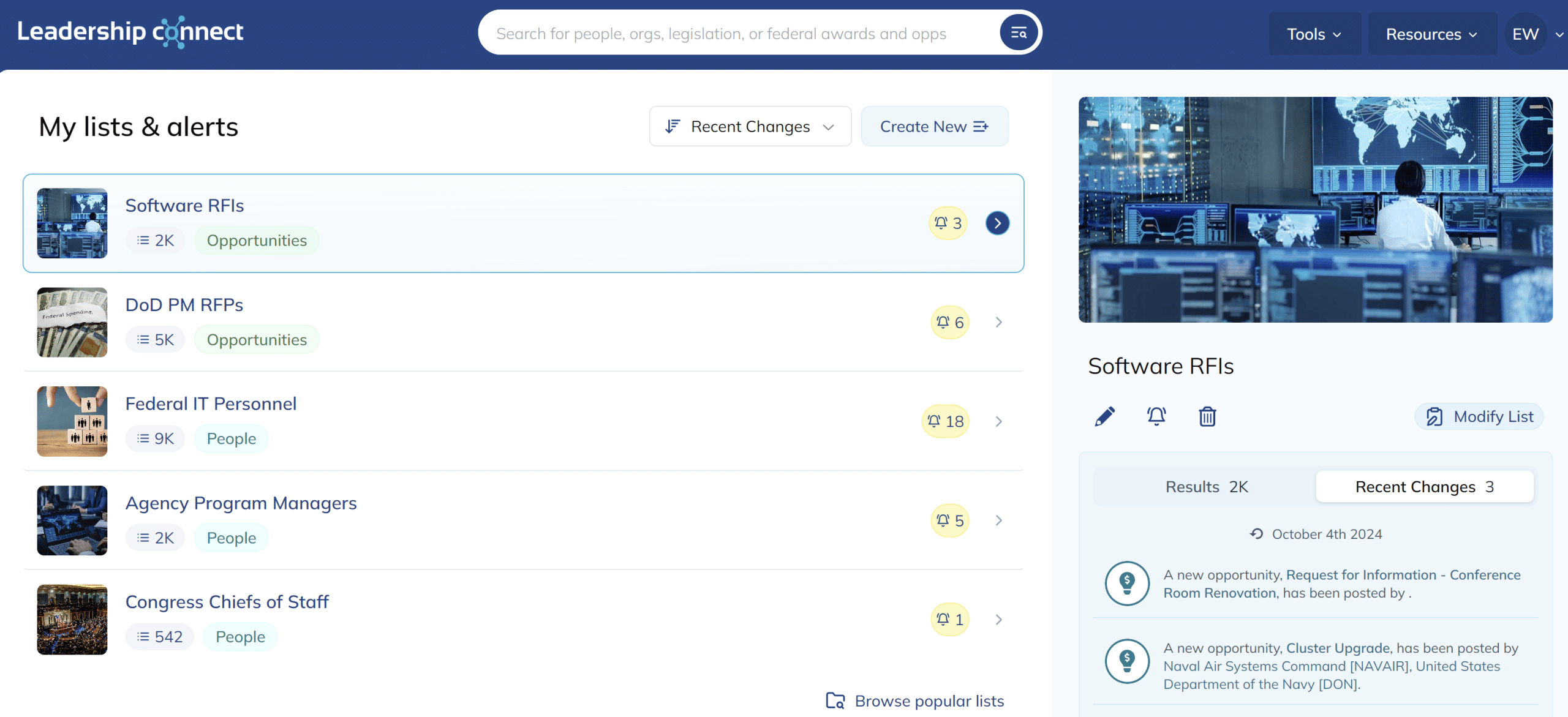The image size is (1568, 717).
Task: Expand the Congress Chiefs of Staff row chevron
Action: pos(999,620)
